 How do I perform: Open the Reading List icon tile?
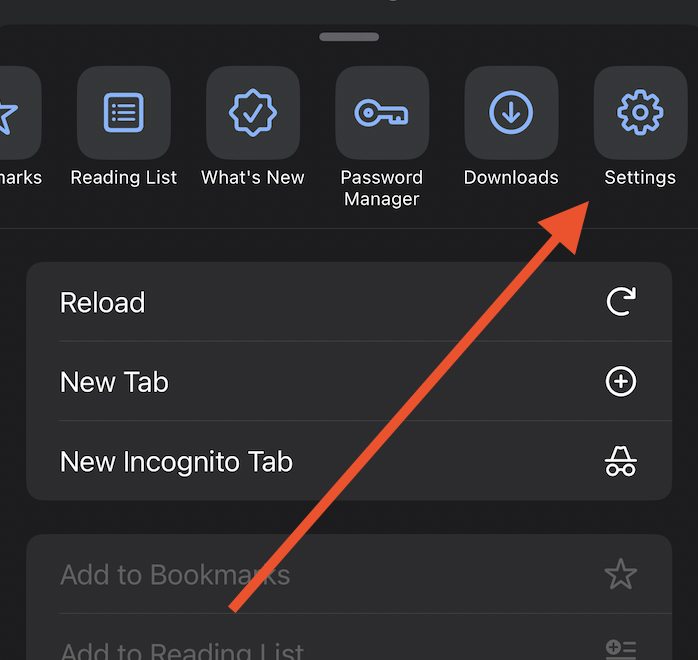click(x=124, y=113)
